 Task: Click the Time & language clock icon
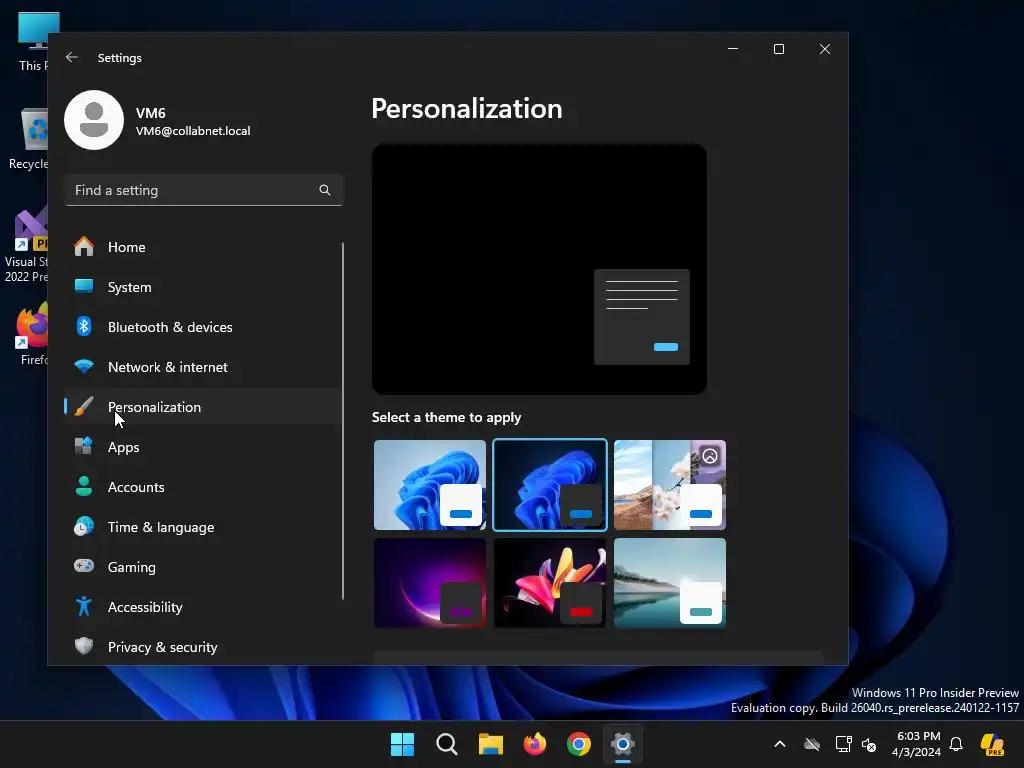[84, 526]
